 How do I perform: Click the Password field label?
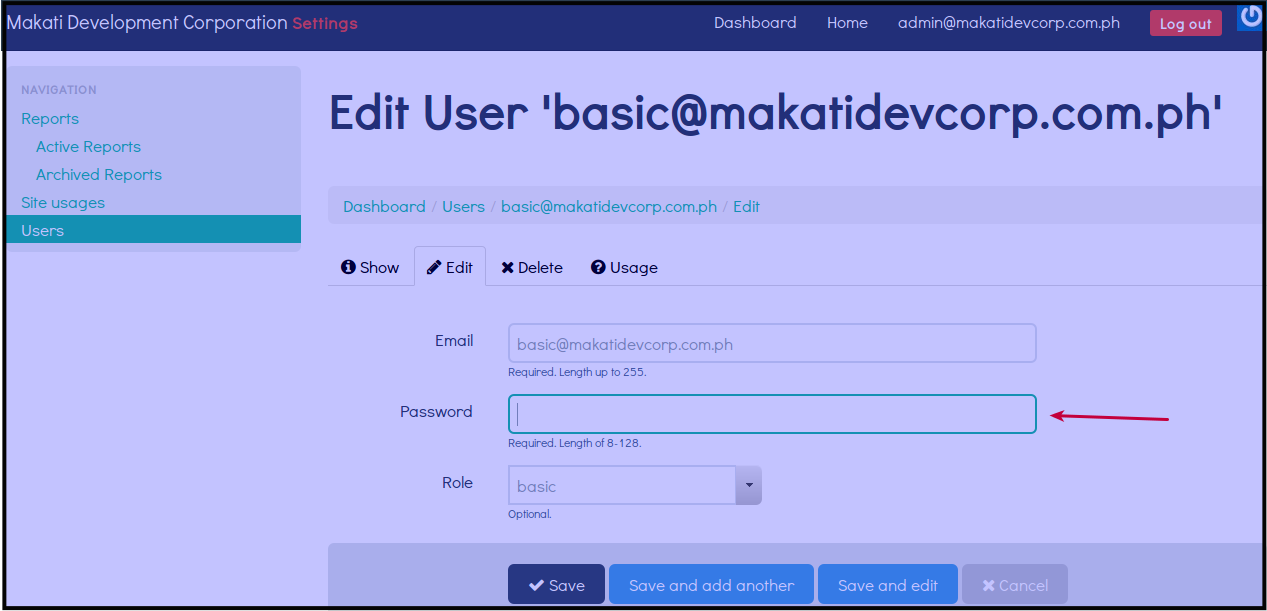[x=436, y=411]
